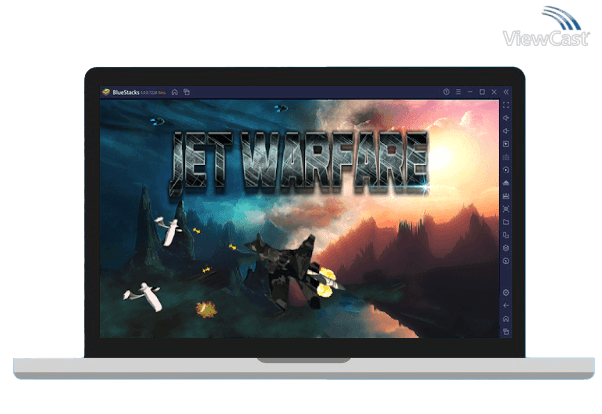Open the settings gear in the sidebar
Viewport: 602px width, 414px height.
click(506, 293)
